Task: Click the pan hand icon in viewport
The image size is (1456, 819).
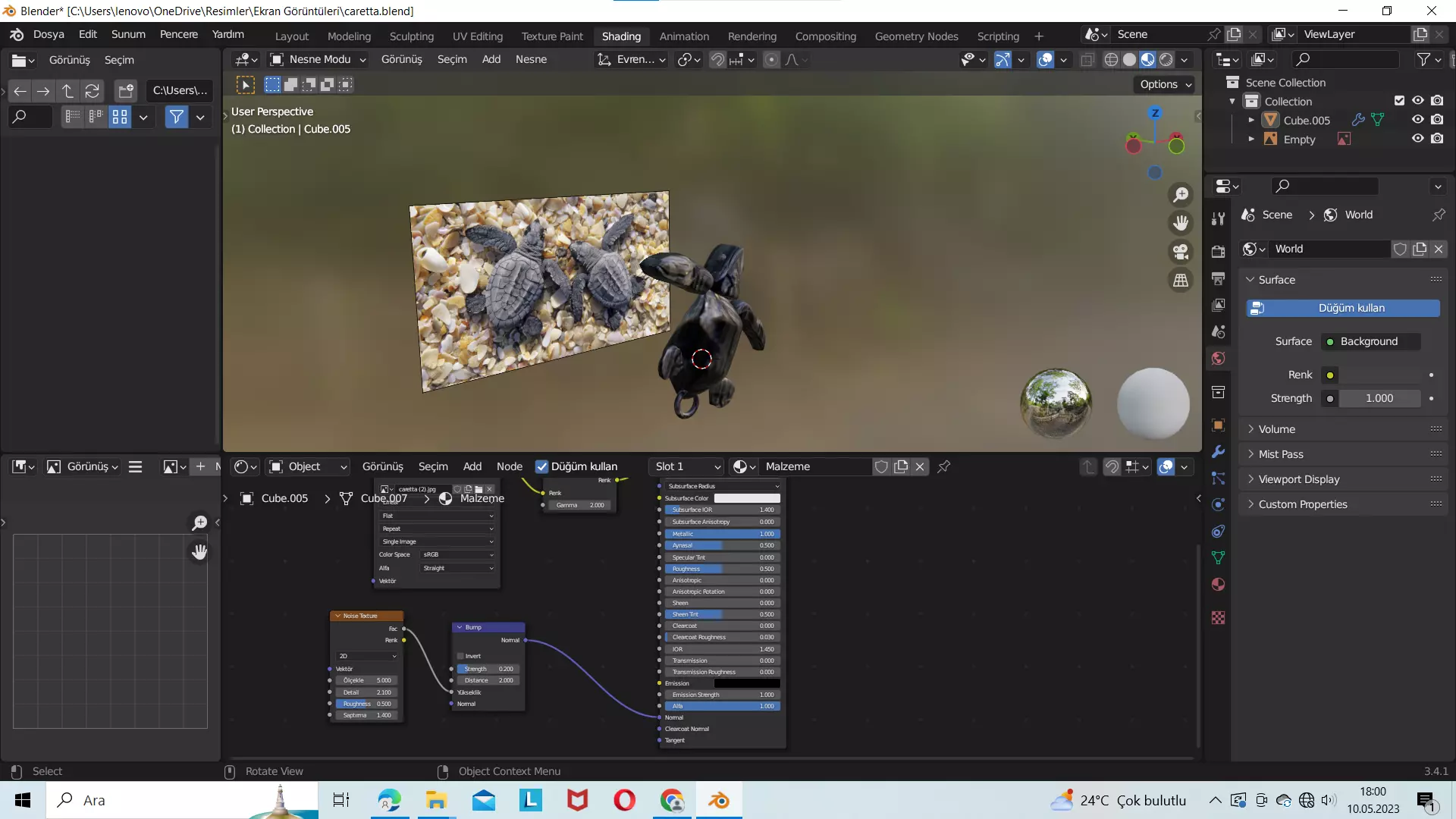Action: pyautogui.click(x=1181, y=223)
